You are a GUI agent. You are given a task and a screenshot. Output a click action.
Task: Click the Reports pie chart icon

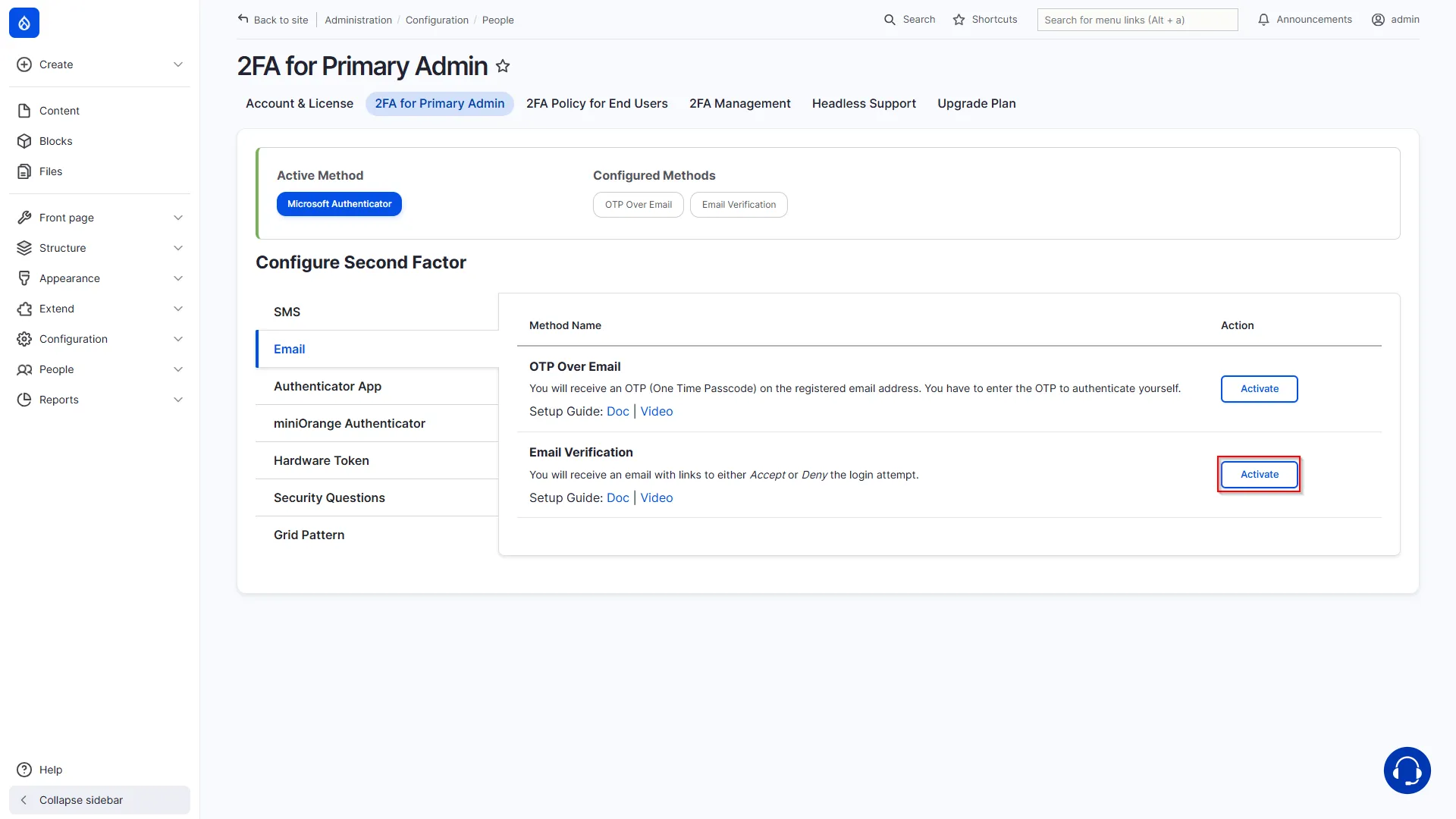(24, 400)
